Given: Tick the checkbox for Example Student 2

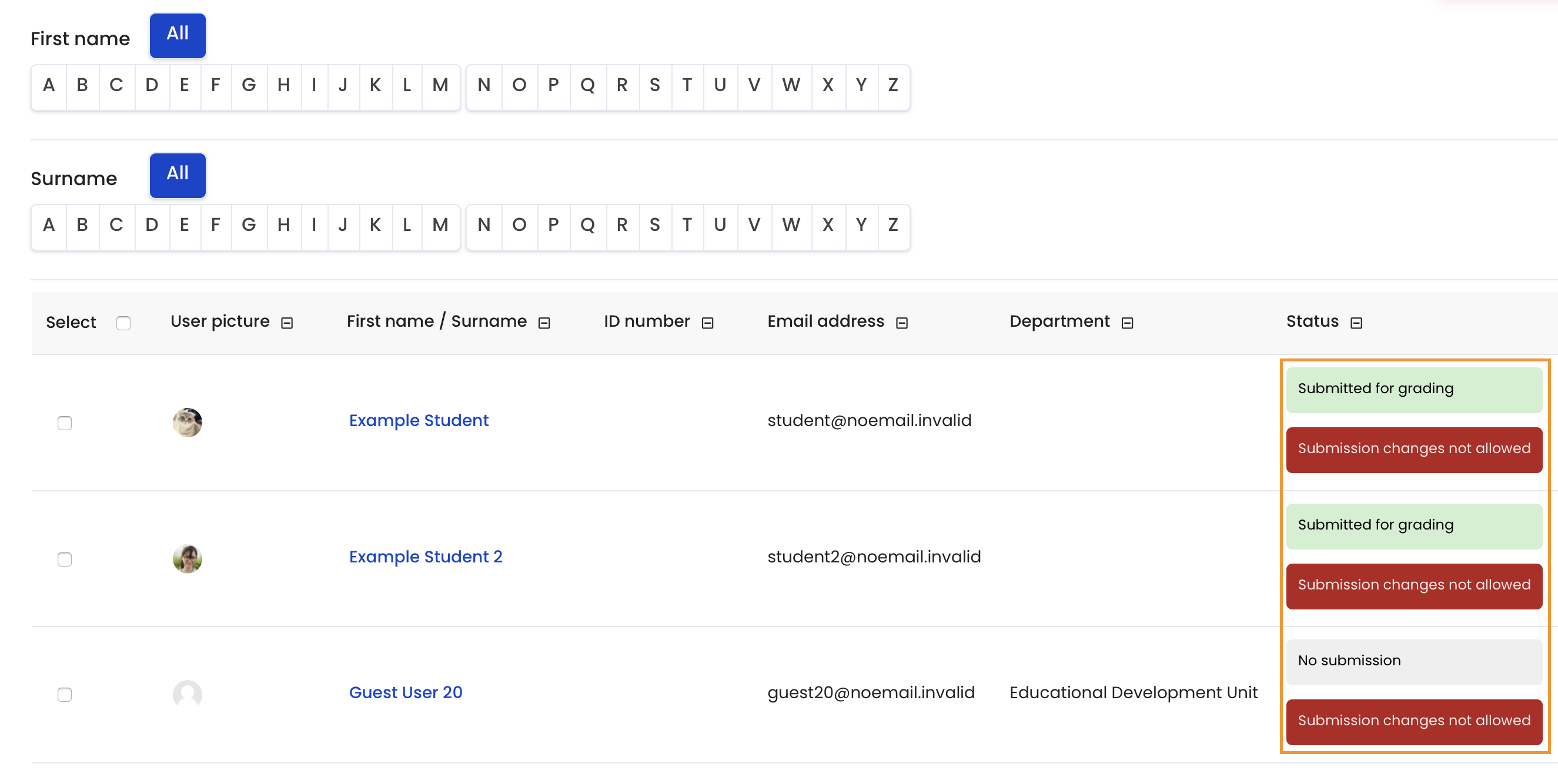Looking at the screenshot, I should tap(65, 559).
